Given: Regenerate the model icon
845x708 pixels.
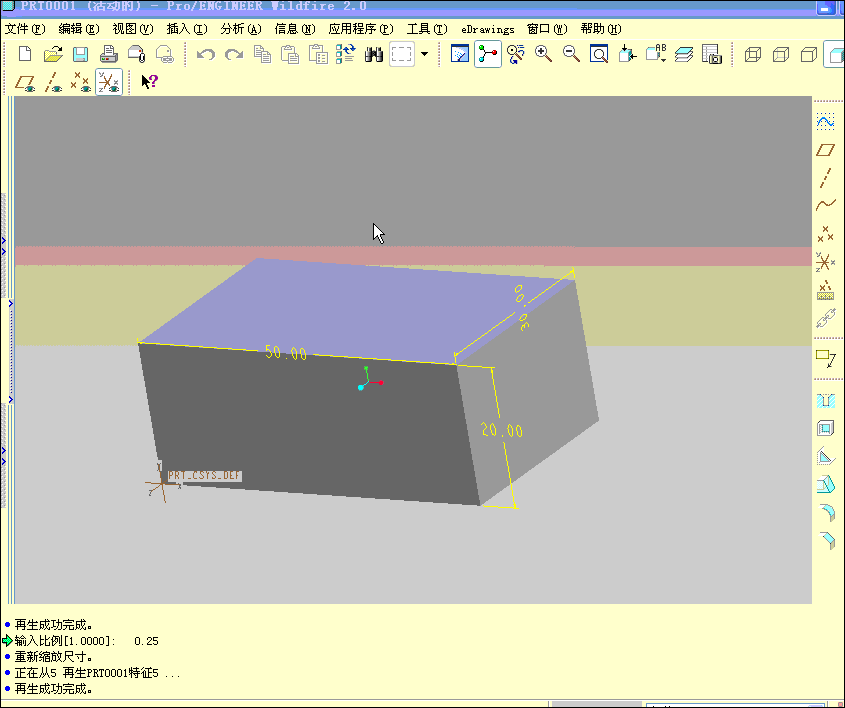Looking at the screenshot, I should 345,54.
